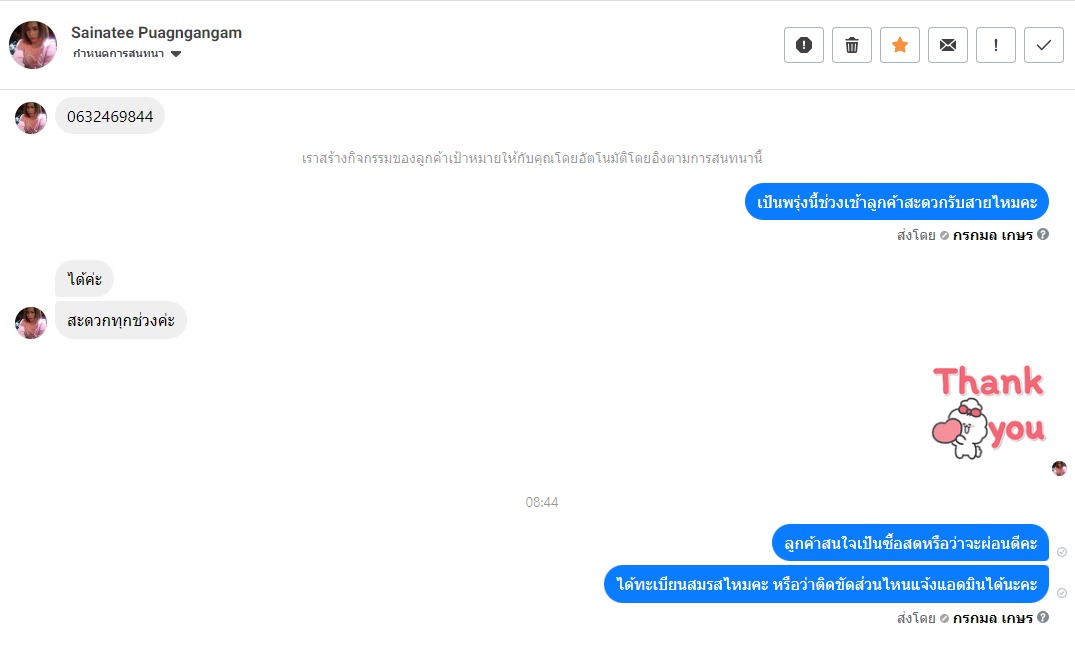Viewport: 1075px width, 645px height.
Task: Click the blue message starting with เป็นพรุ่งนี้
Action: [x=897, y=202]
